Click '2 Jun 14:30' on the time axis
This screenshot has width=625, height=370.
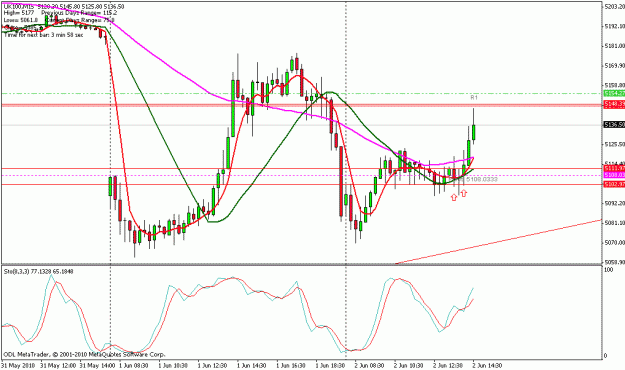487,365
